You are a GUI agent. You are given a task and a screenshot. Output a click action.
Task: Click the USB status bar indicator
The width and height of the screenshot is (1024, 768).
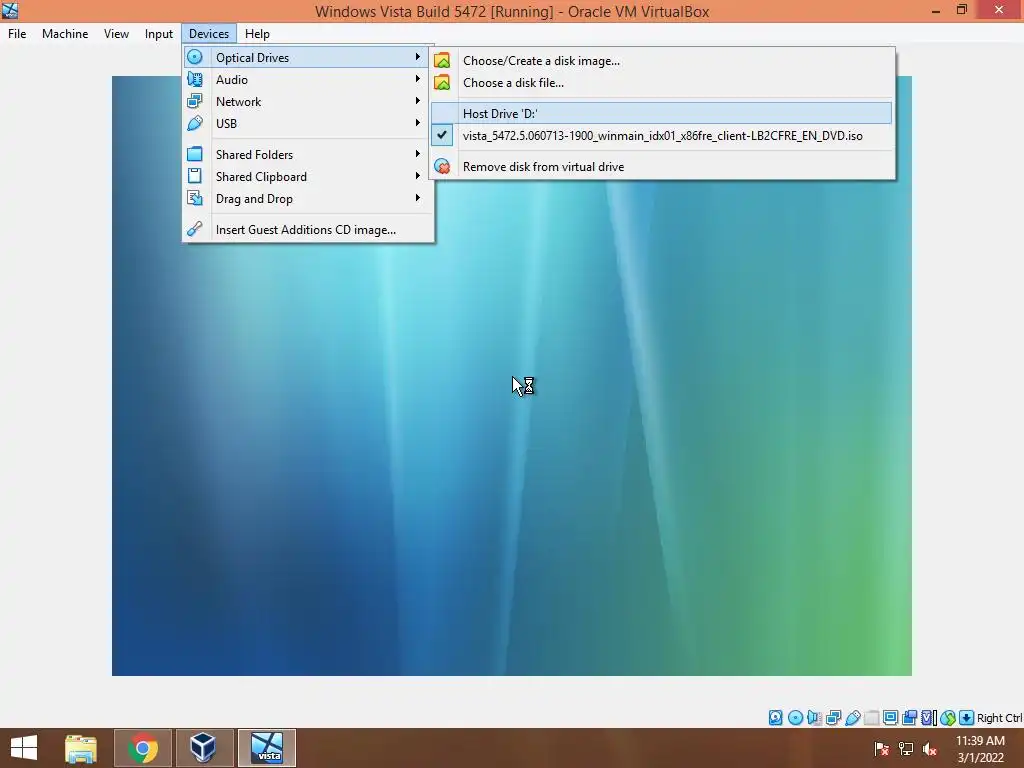pos(852,718)
